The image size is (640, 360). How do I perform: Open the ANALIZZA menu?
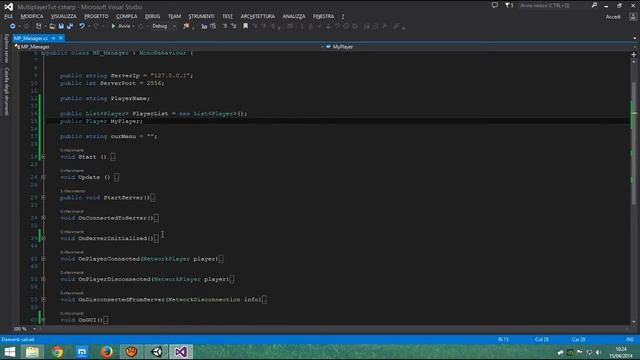pos(294,16)
